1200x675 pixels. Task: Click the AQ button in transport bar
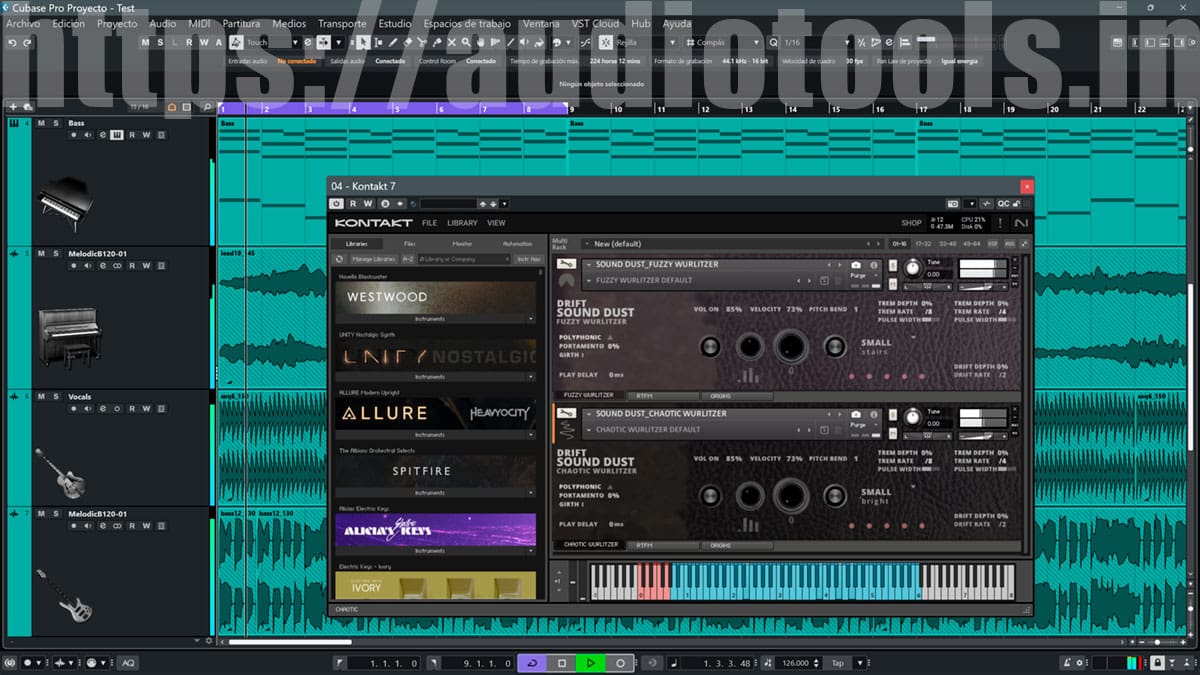[x=128, y=663]
